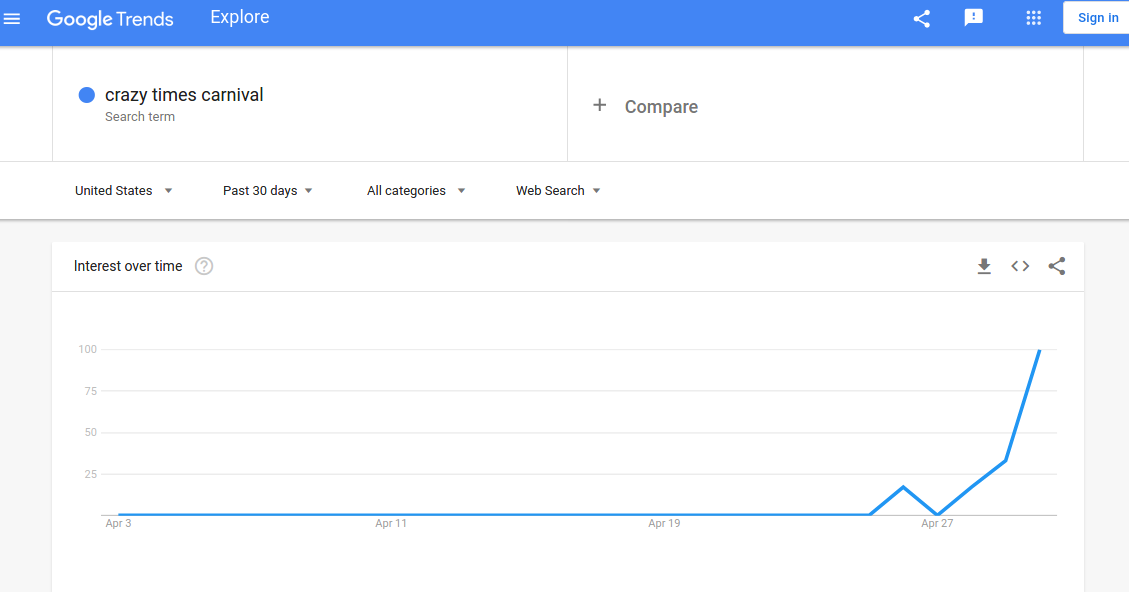
Task: Open the All categories dropdown
Action: [x=416, y=191]
